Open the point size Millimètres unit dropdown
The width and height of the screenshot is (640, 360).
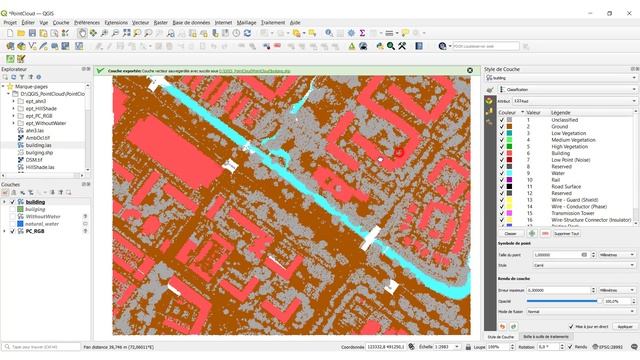pos(617,255)
